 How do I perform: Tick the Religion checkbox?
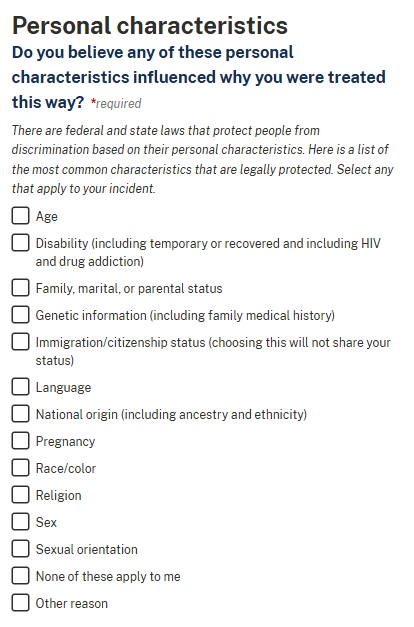pos(20,495)
